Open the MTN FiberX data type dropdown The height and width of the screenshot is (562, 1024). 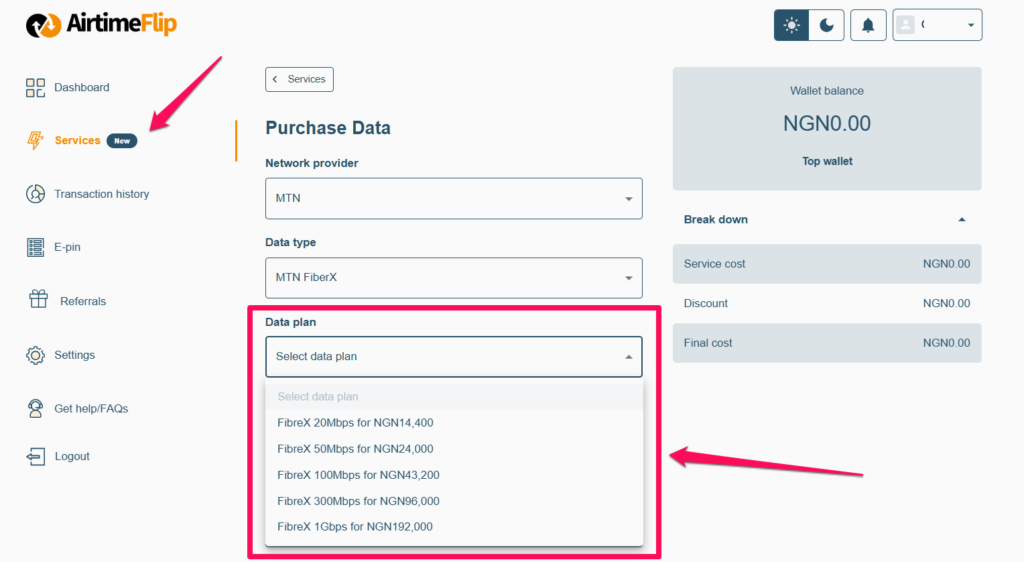(454, 277)
